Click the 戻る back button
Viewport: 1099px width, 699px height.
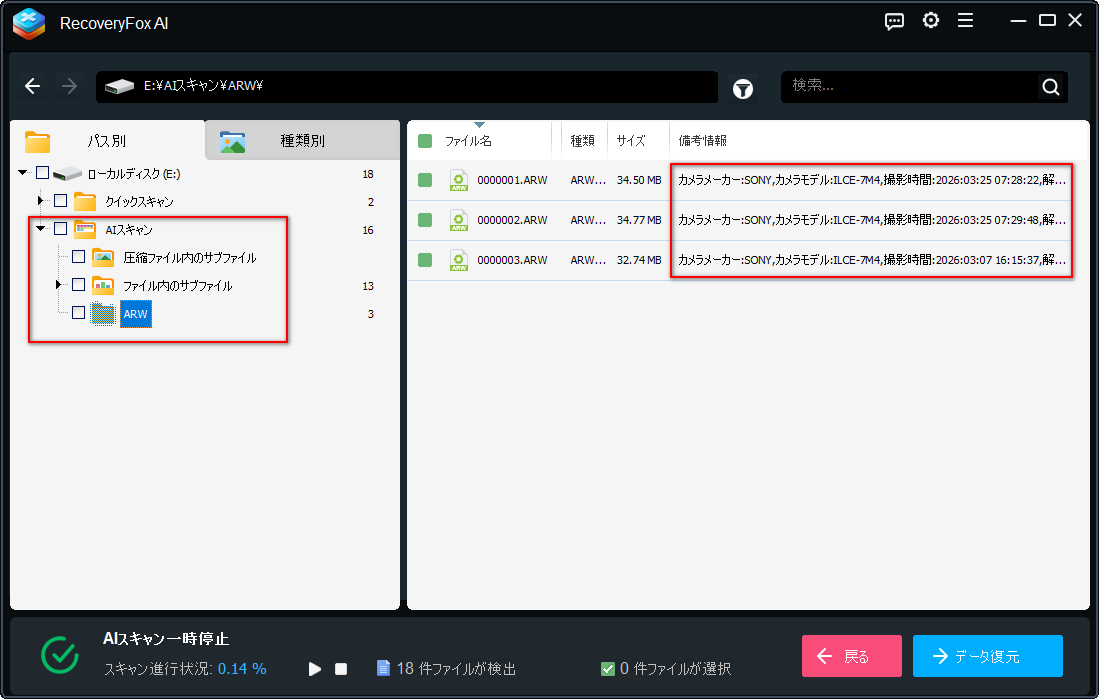pos(852,656)
